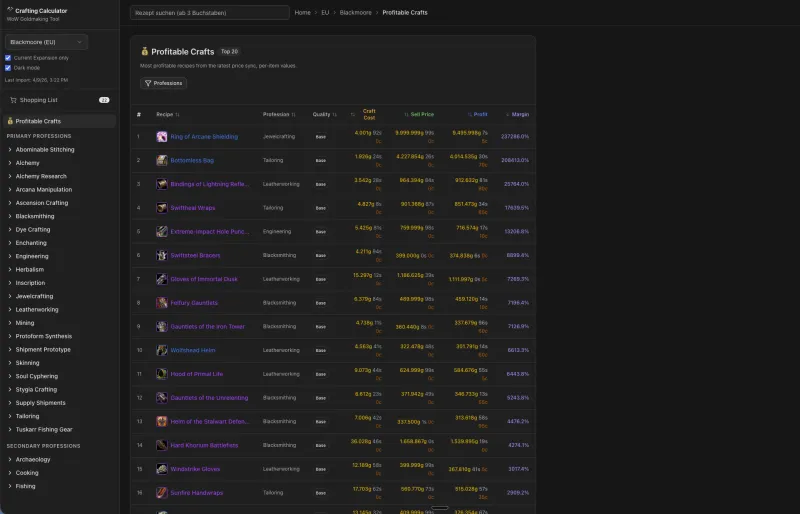The height and width of the screenshot is (514, 800).
Task: Open the Professions filter button
Action: [x=163, y=83]
